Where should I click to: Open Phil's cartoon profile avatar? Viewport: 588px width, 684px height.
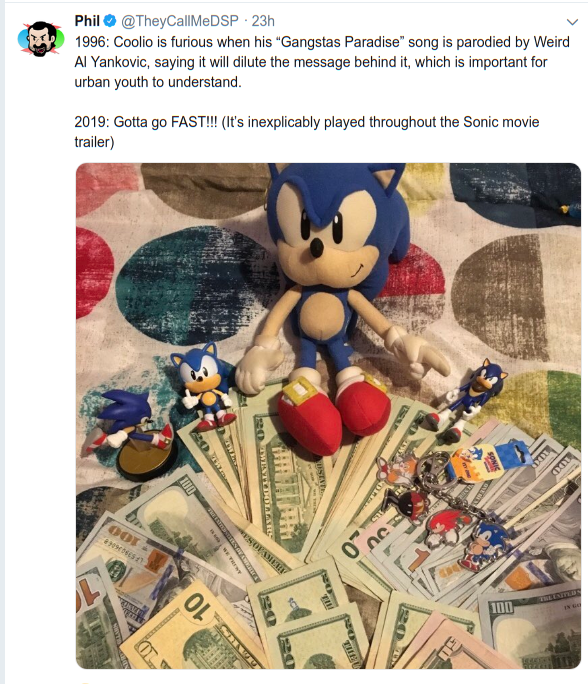click(41, 39)
